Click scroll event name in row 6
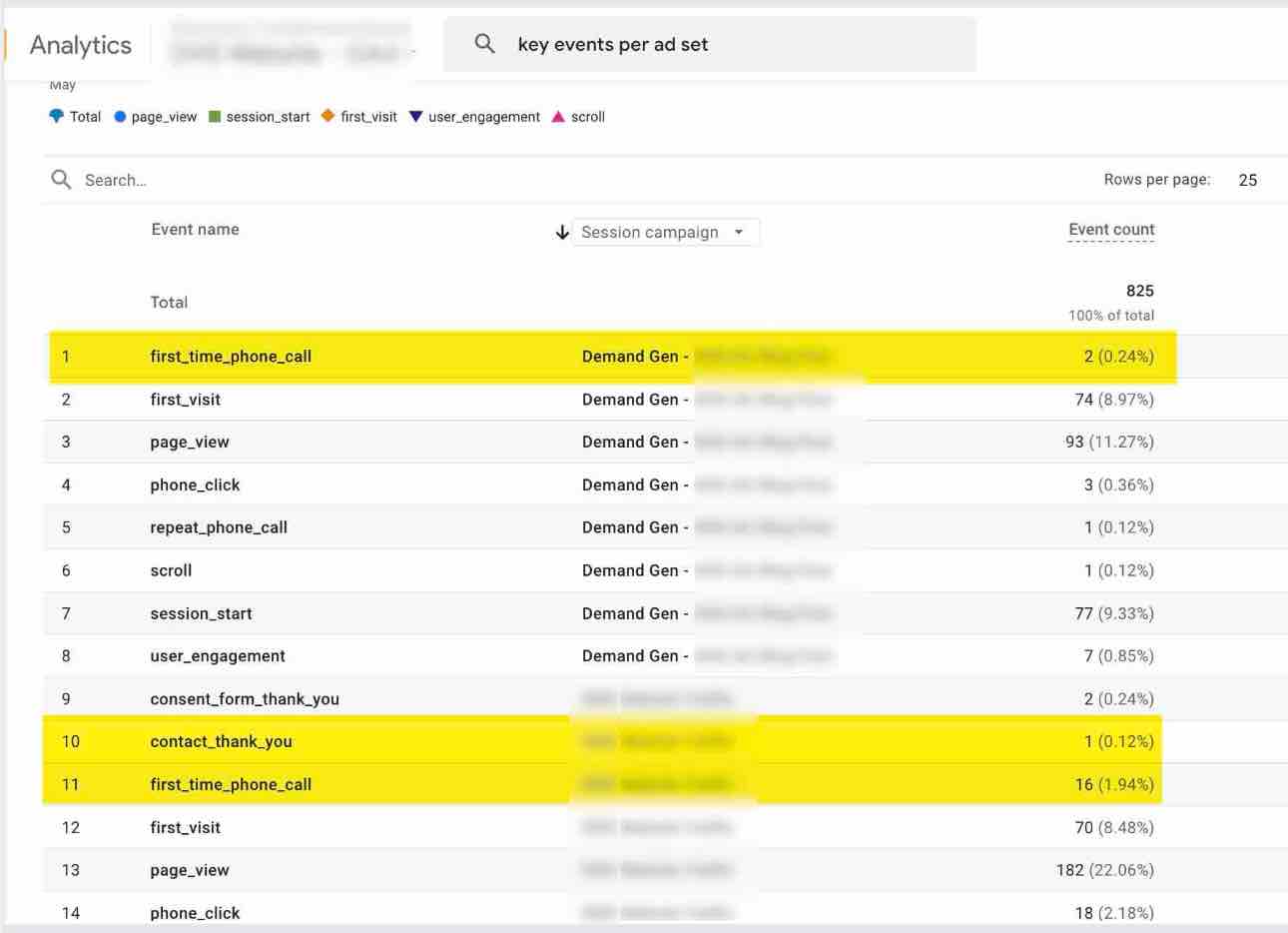Image resolution: width=1288 pixels, height=933 pixels. pos(171,570)
